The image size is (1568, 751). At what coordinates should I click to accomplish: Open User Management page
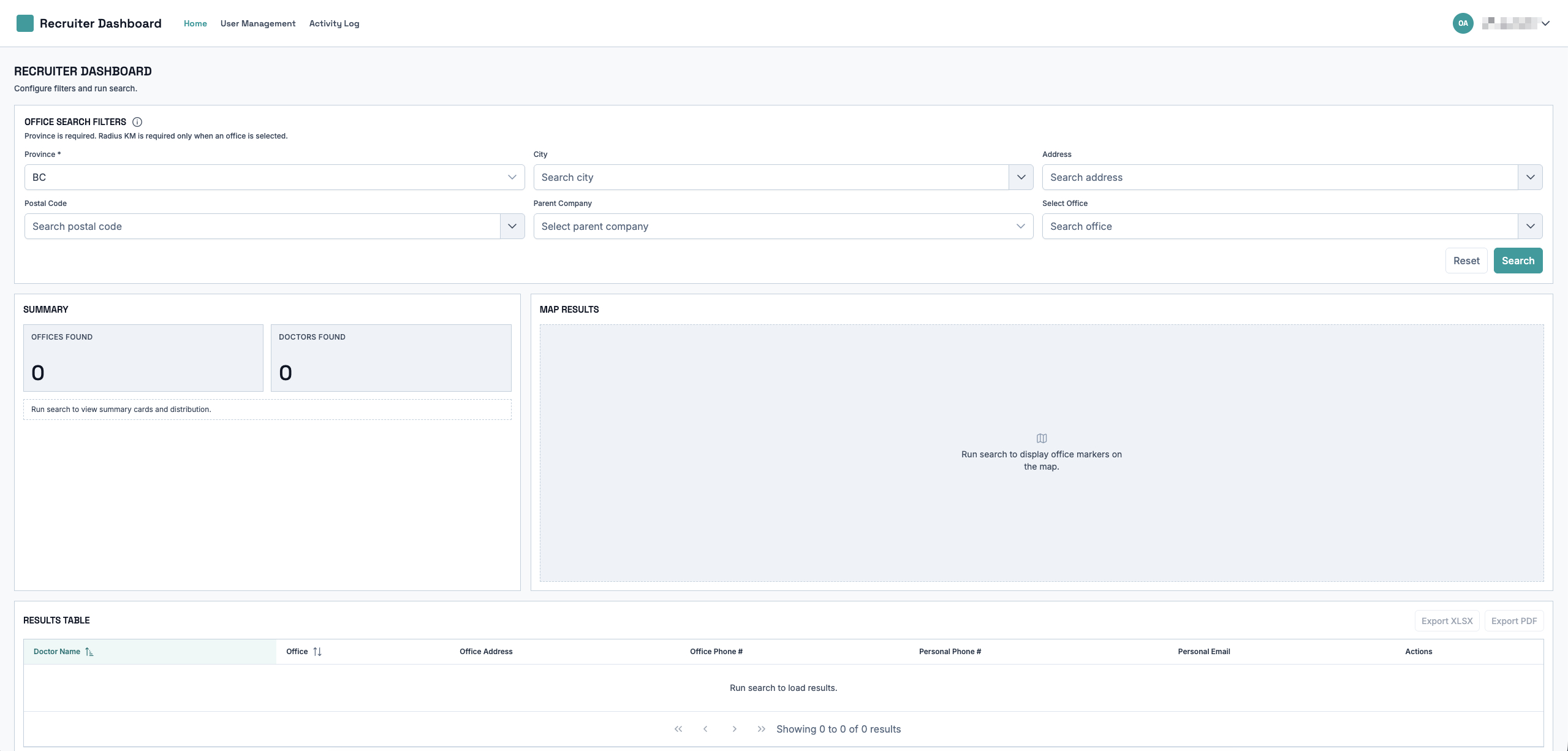(x=258, y=23)
